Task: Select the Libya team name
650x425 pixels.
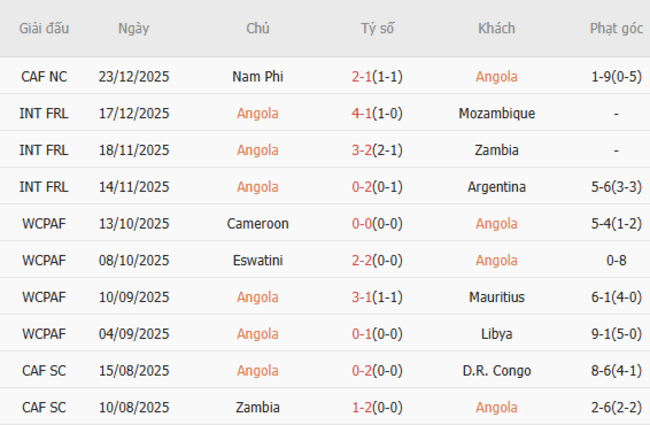Action: tap(497, 333)
